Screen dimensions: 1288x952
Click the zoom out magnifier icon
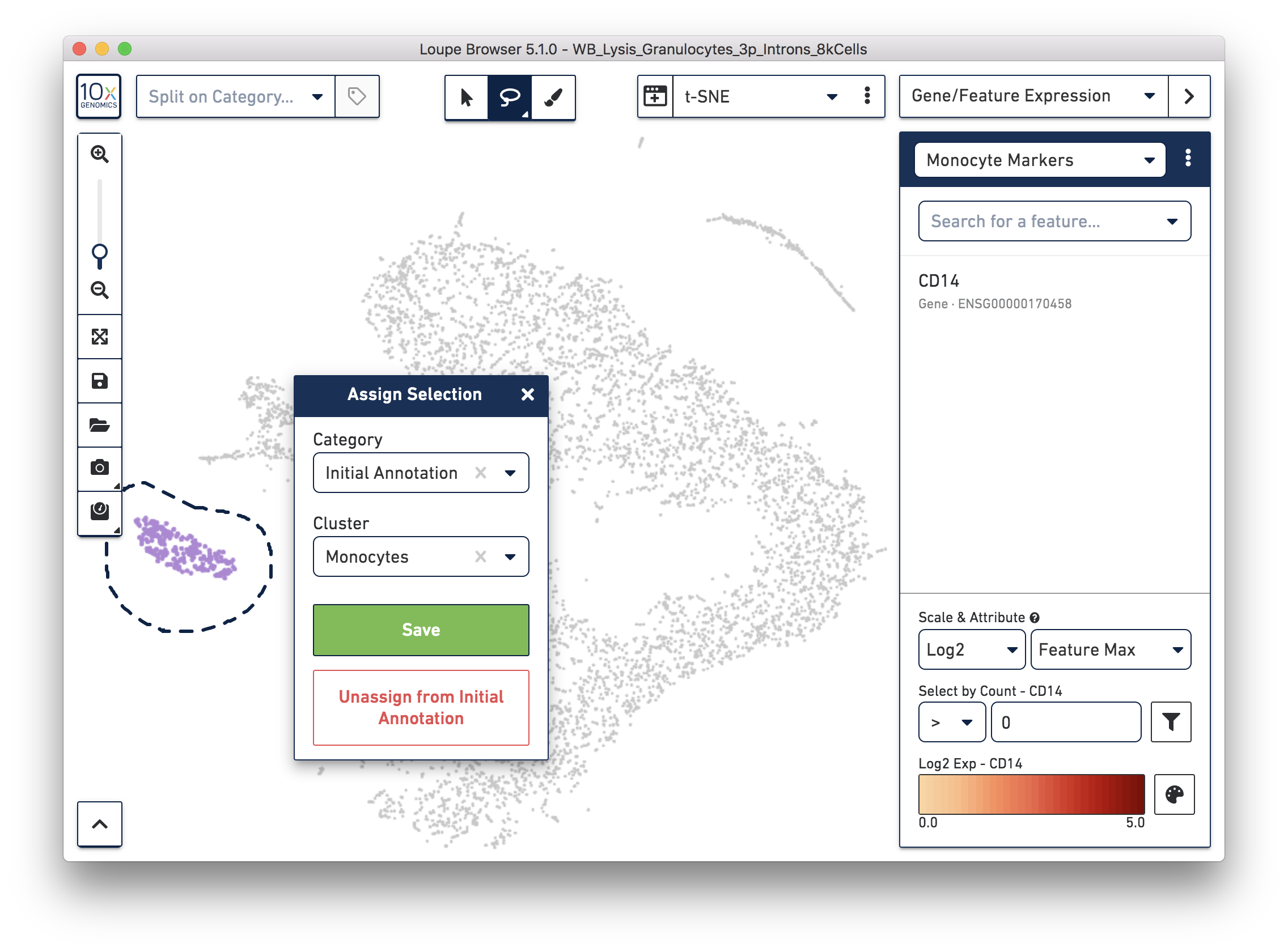pos(100,291)
